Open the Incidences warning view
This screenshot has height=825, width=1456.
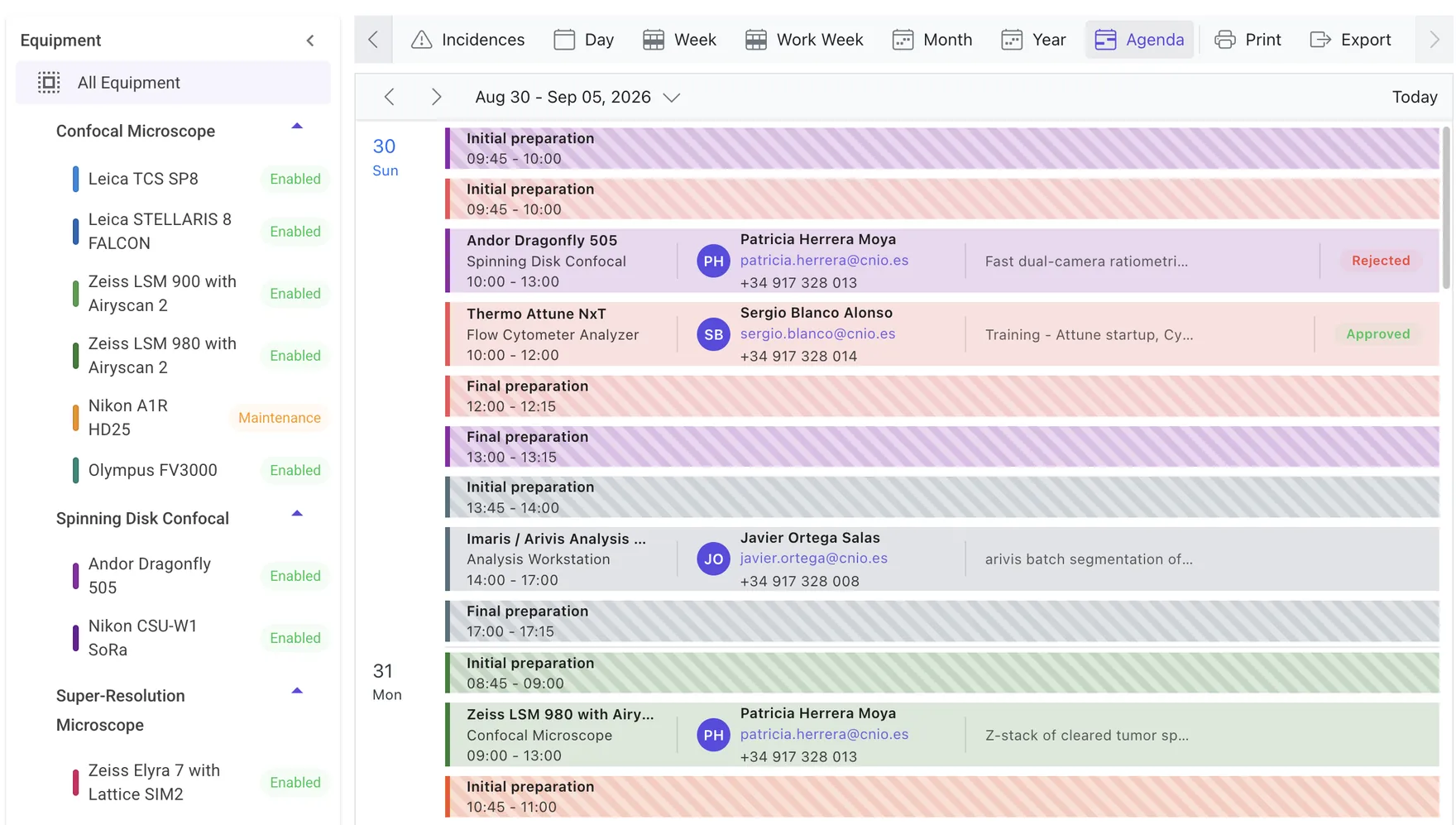(467, 40)
